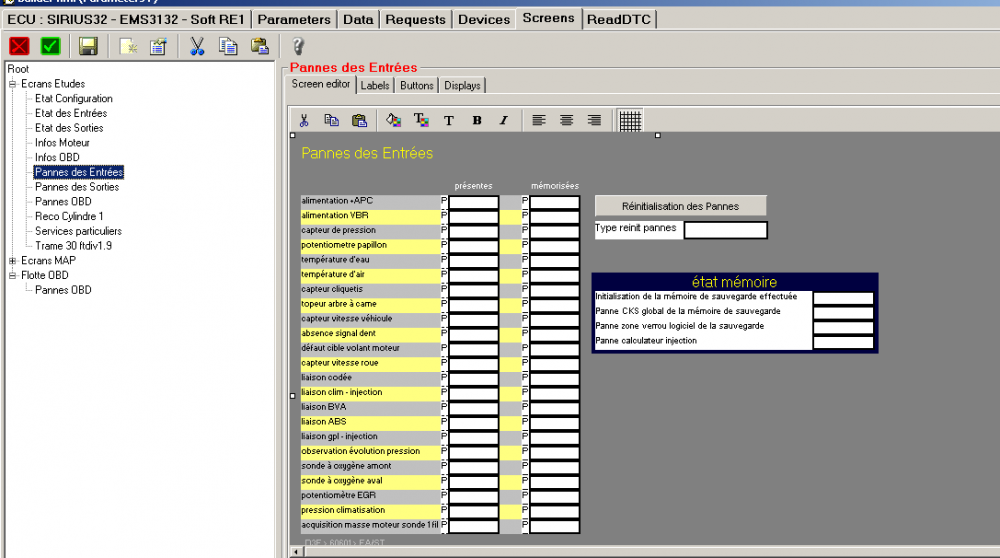Toggle italic formatting

tap(504, 121)
